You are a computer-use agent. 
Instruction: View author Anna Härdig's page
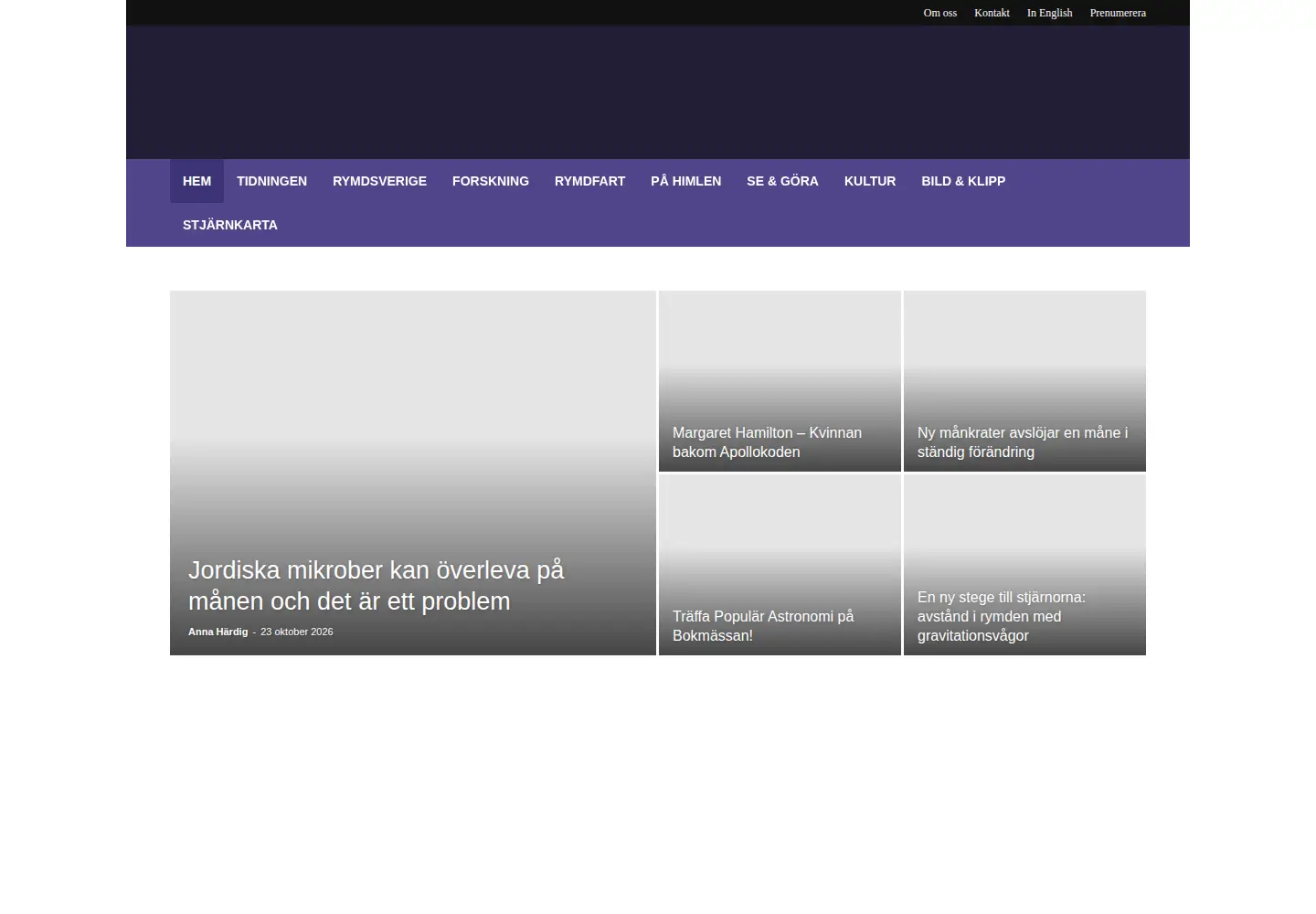[x=218, y=632]
